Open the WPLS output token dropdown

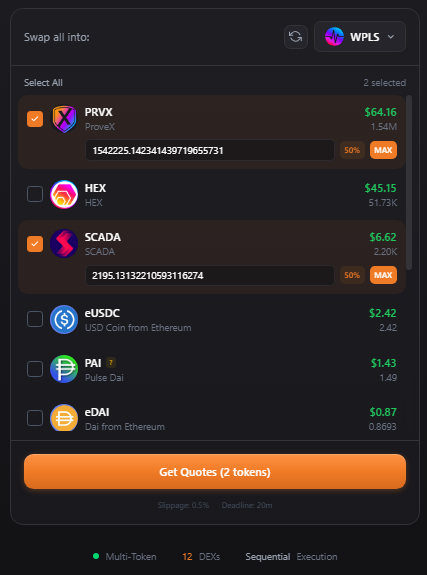pos(360,37)
